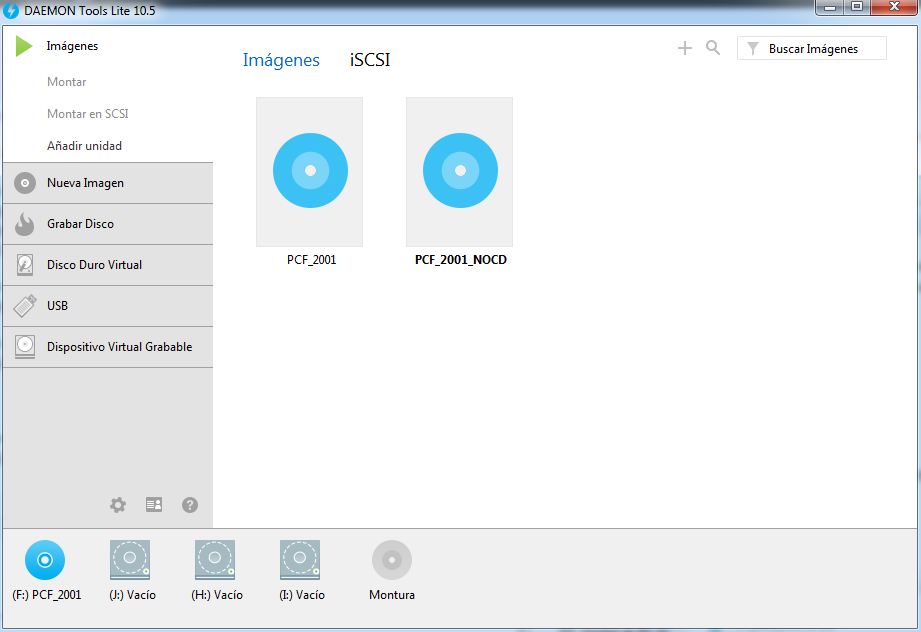Click the filter funnel icon in search box
The image size is (921, 632).
(752, 49)
